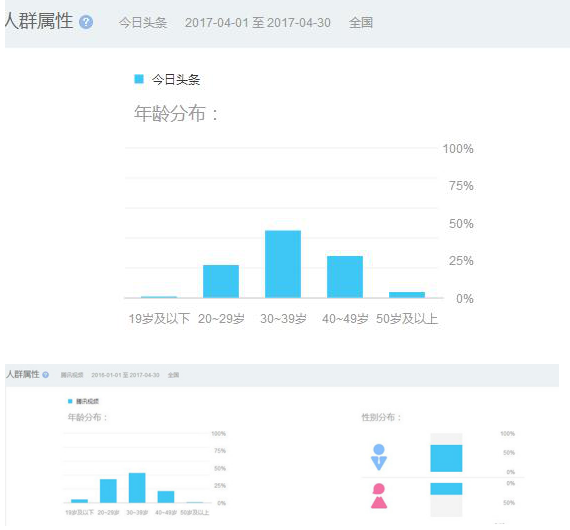Click the date range ending 2017-04-30 in lower header
570x530 pixels.
pos(125,375)
